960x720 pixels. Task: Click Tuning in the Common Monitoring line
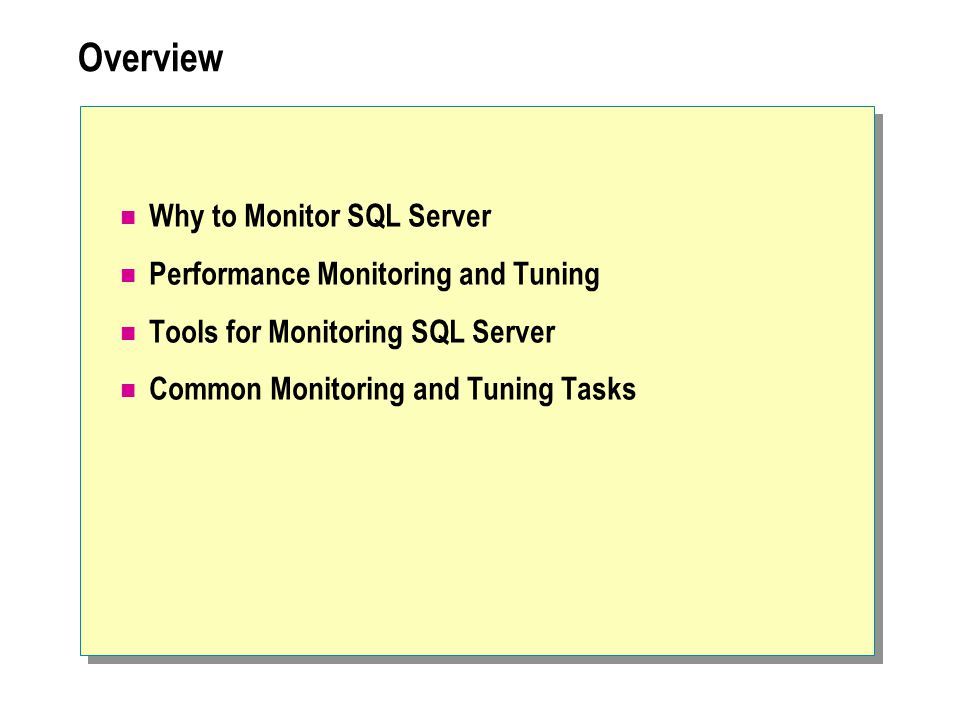pyautogui.click(x=510, y=390)
